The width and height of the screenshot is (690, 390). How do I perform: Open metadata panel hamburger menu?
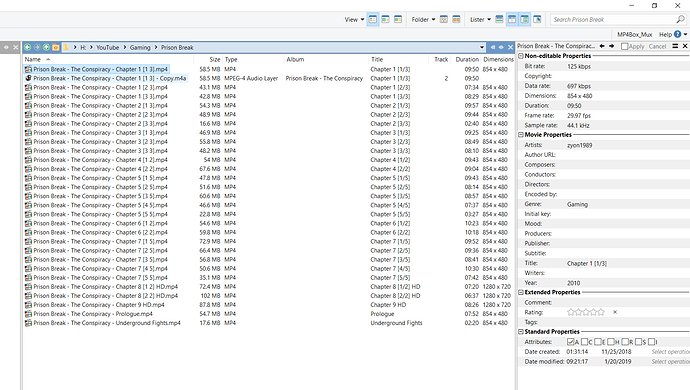coord(675,46)
